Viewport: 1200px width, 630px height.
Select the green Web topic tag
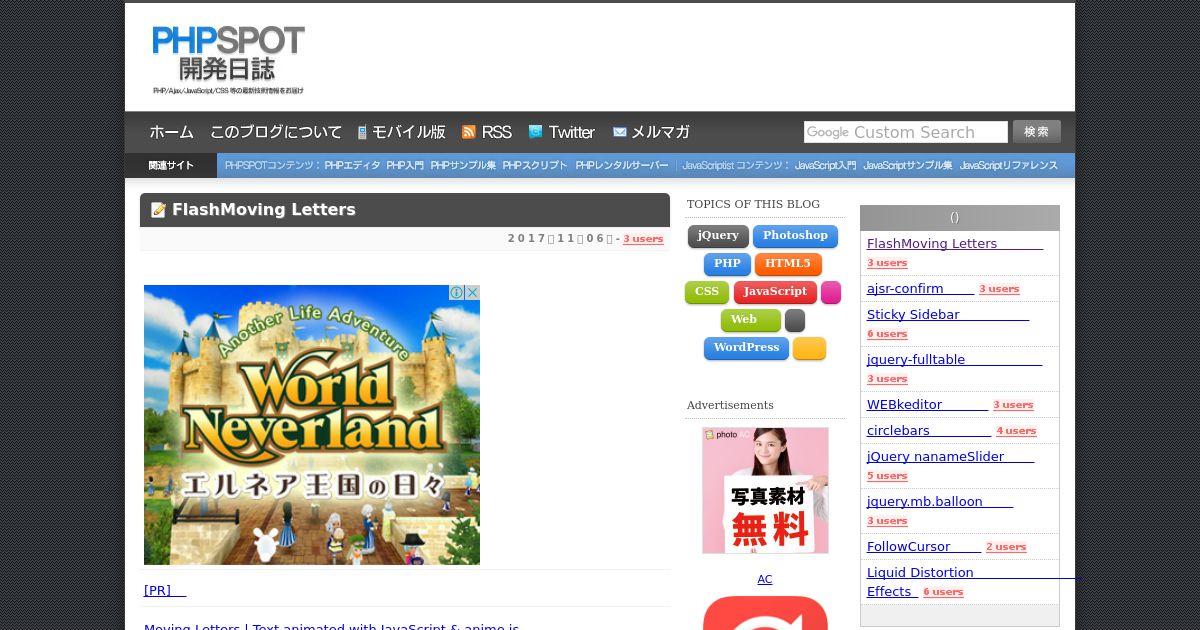click(x=750, y=320)
